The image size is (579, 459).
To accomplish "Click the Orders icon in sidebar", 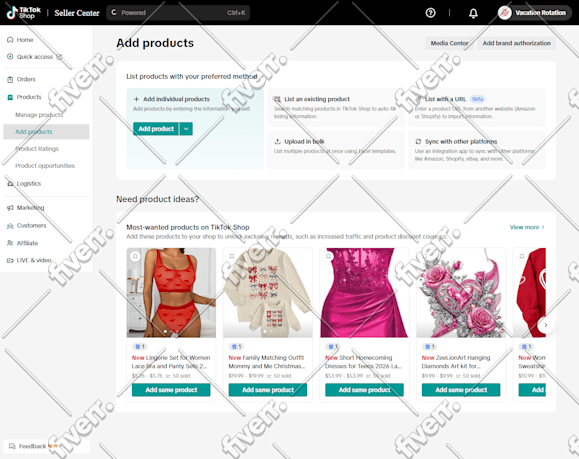I will pyautogui.click(x=10, y=79).
